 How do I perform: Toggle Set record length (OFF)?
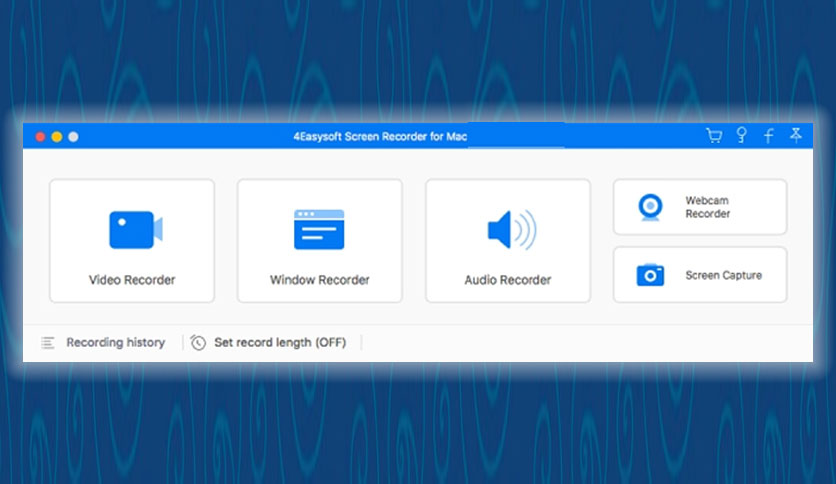(x=280, y=342)
